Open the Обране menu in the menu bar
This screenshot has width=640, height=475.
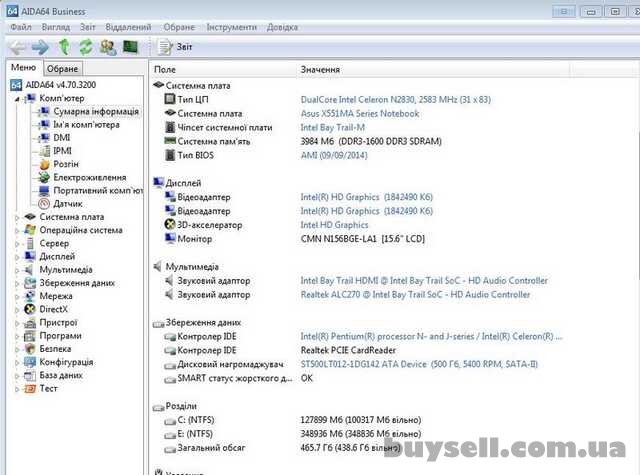(x=179, y=27)
